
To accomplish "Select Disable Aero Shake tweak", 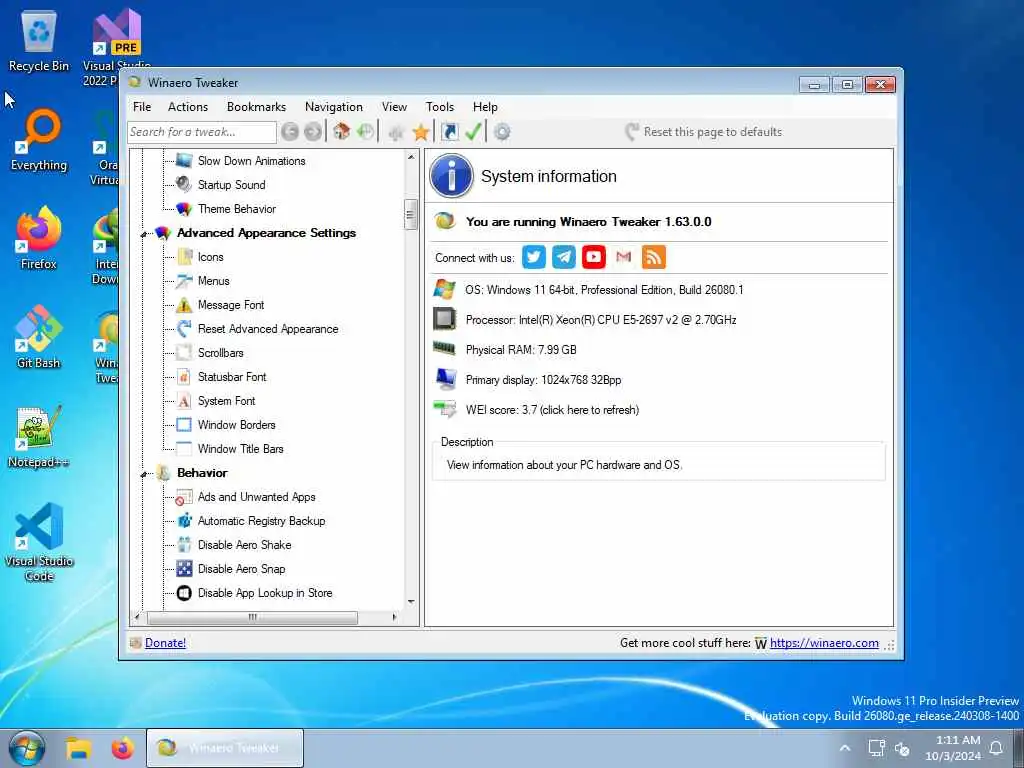I will pyautogui.click(x=244, y=545).
